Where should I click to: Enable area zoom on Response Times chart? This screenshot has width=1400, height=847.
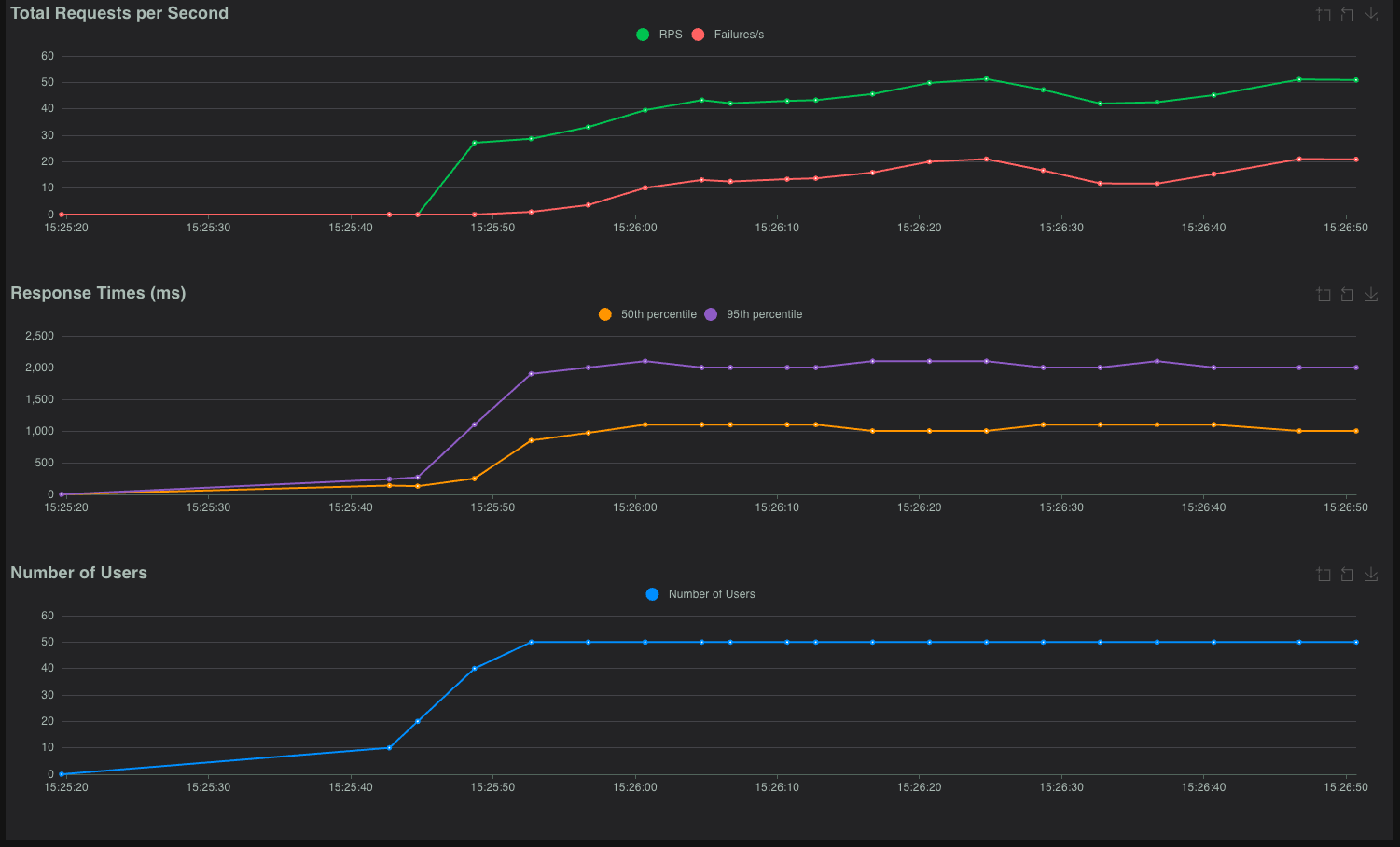[x=1324, y=295]
